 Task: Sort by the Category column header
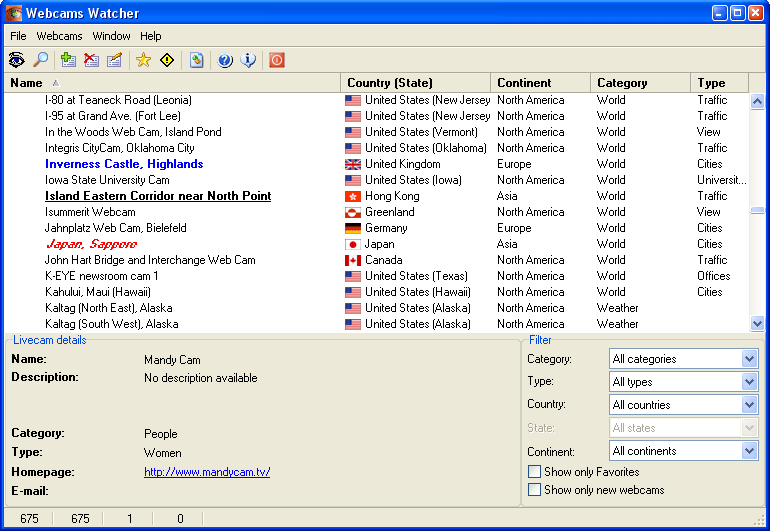640,83
